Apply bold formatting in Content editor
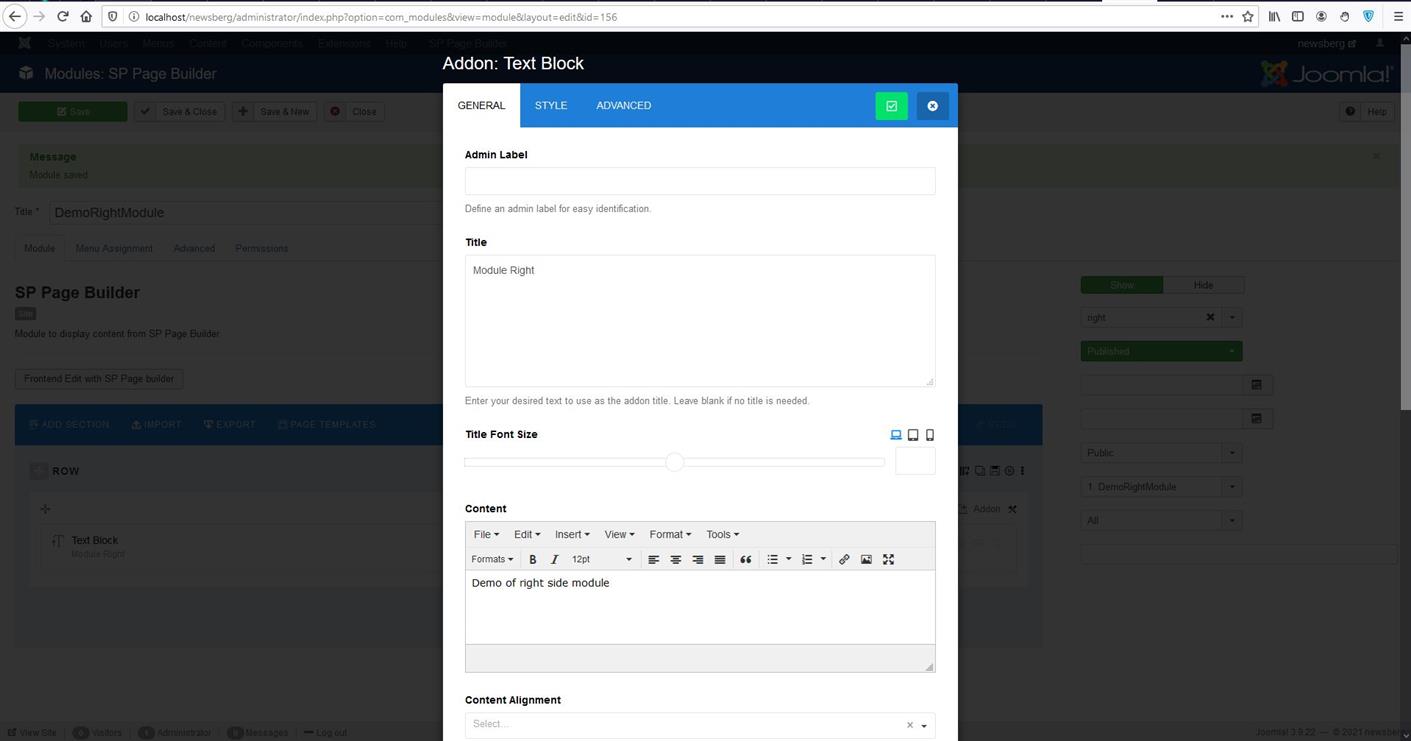This screenshot has width=1411, height=741. (532, 560)
